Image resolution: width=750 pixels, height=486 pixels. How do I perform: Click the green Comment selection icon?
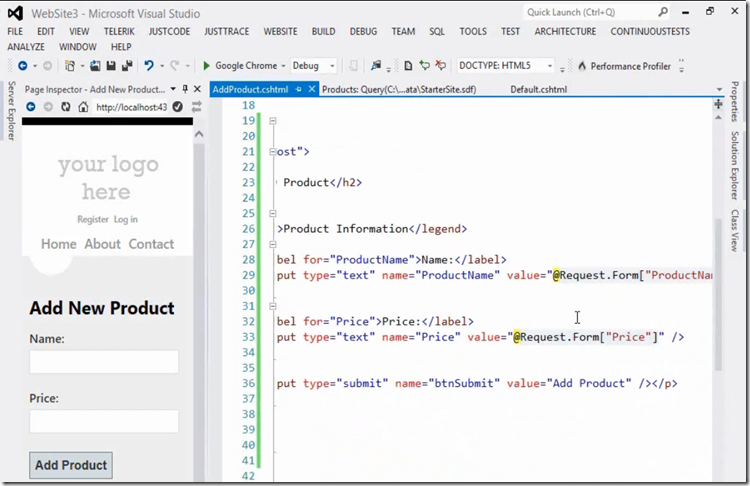click(424, 66)
